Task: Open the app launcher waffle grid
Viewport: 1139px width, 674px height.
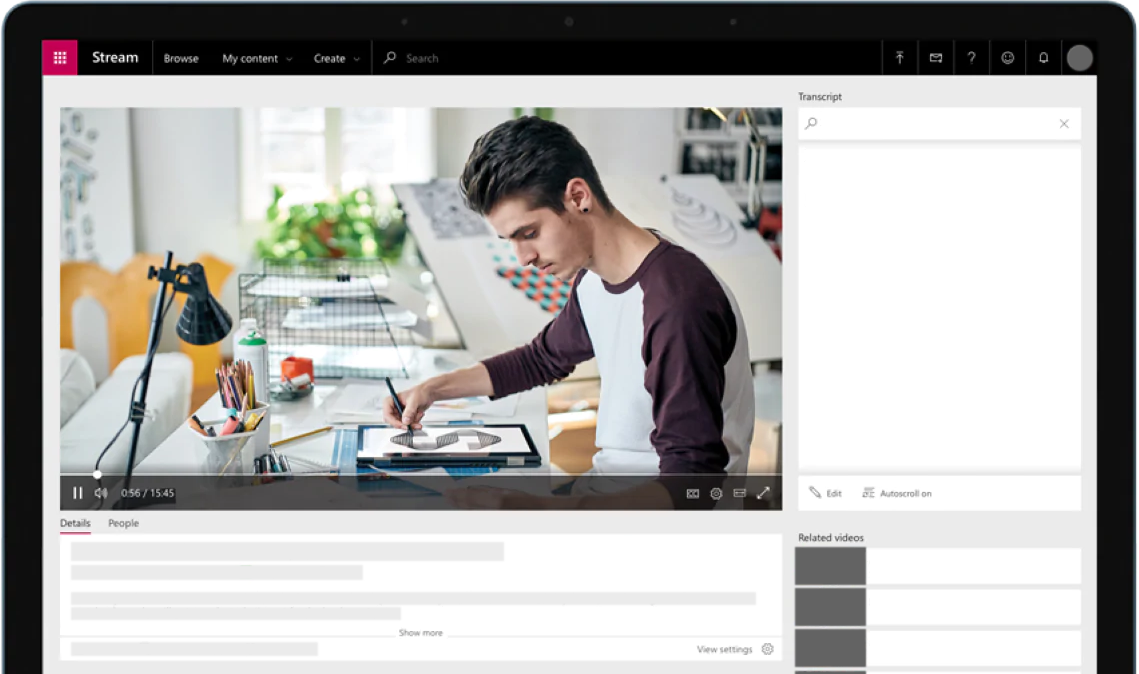Action: tap(60, 58)
